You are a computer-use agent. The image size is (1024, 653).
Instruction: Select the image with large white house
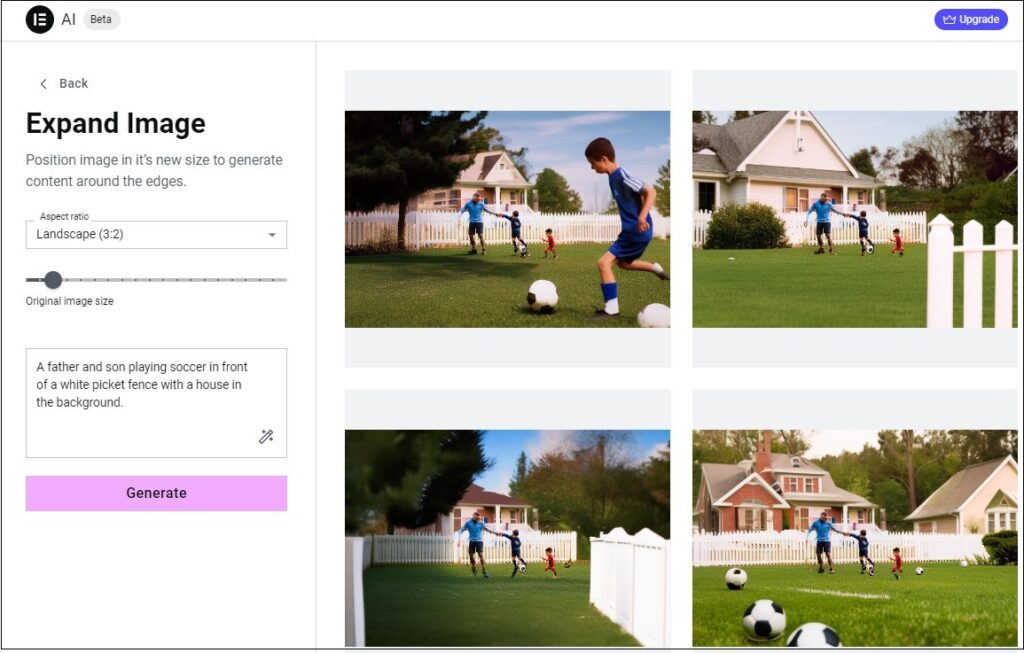coord(855,219)
